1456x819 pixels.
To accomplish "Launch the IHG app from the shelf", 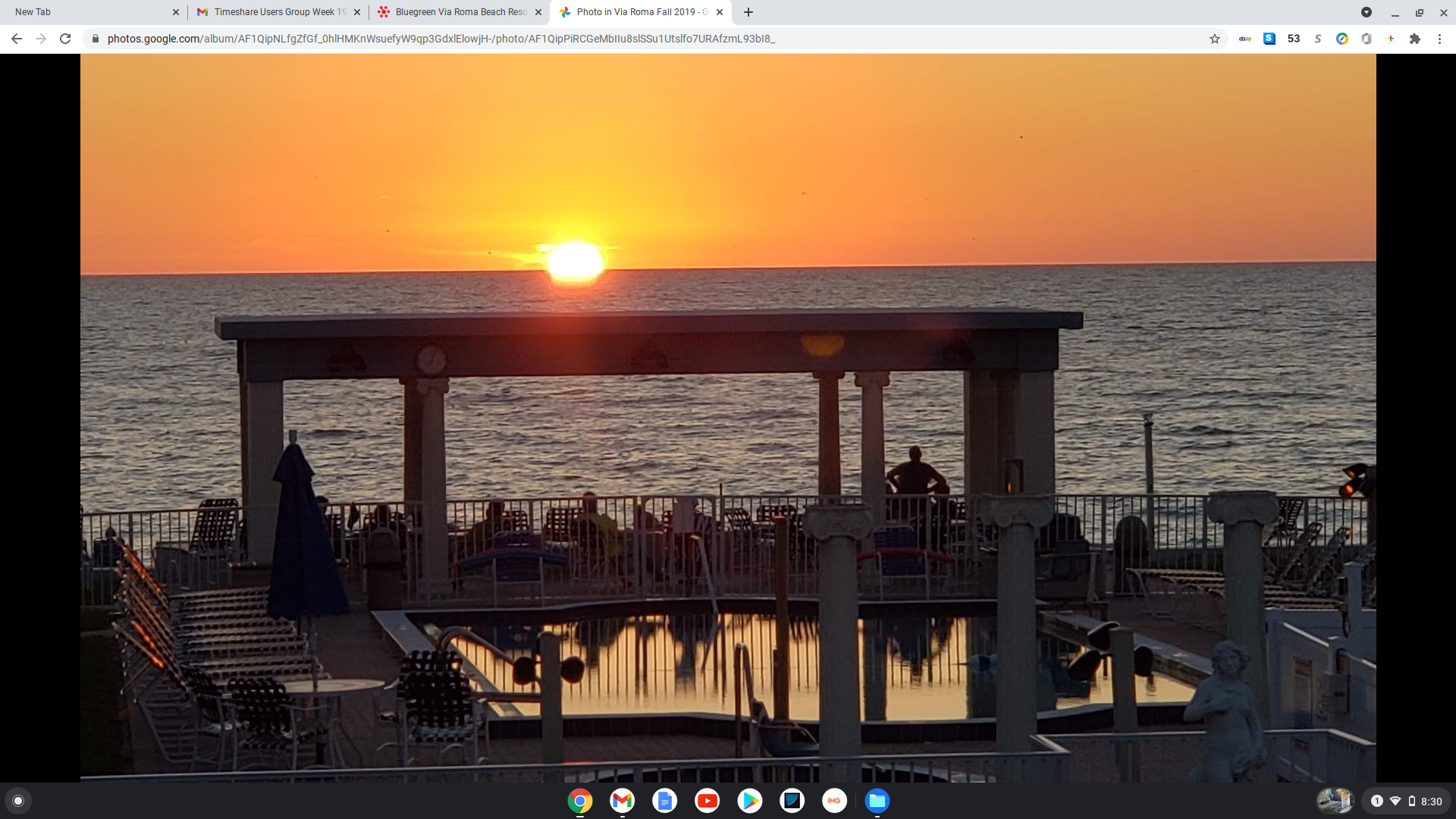I will point(834,800).
